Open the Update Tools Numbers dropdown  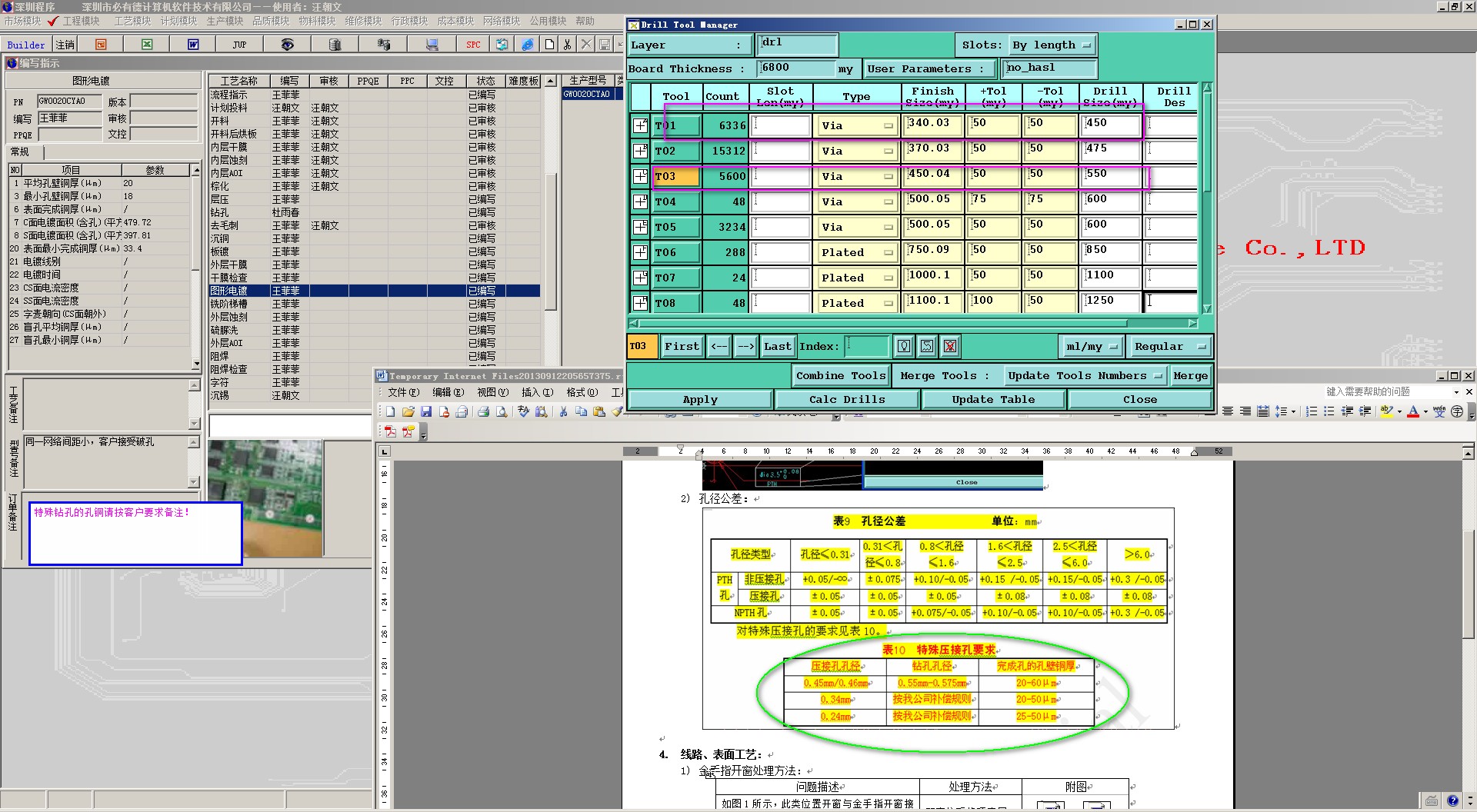(1085, 376)
